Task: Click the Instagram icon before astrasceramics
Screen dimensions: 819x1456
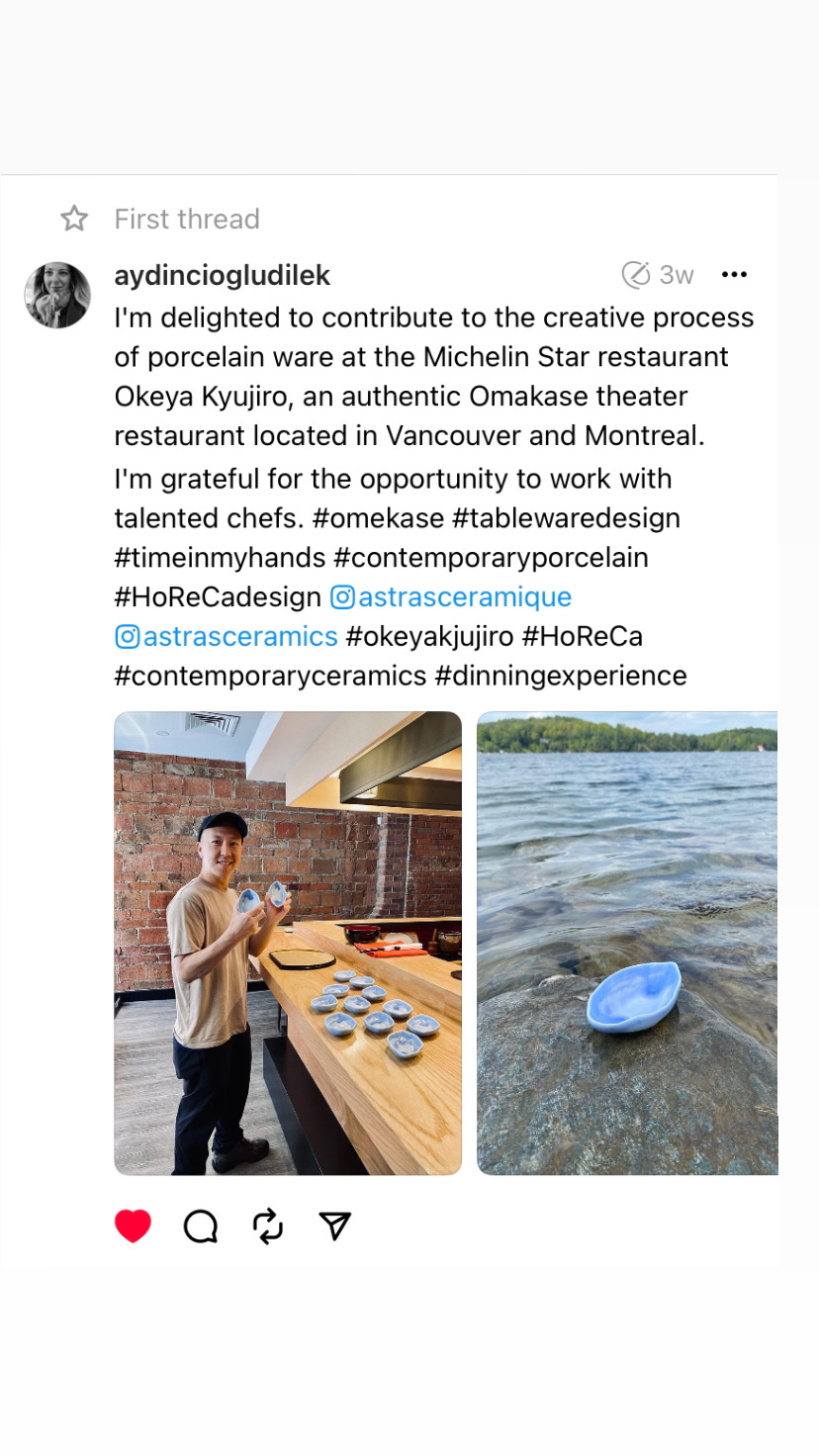Action: click(x=128, y=637)
